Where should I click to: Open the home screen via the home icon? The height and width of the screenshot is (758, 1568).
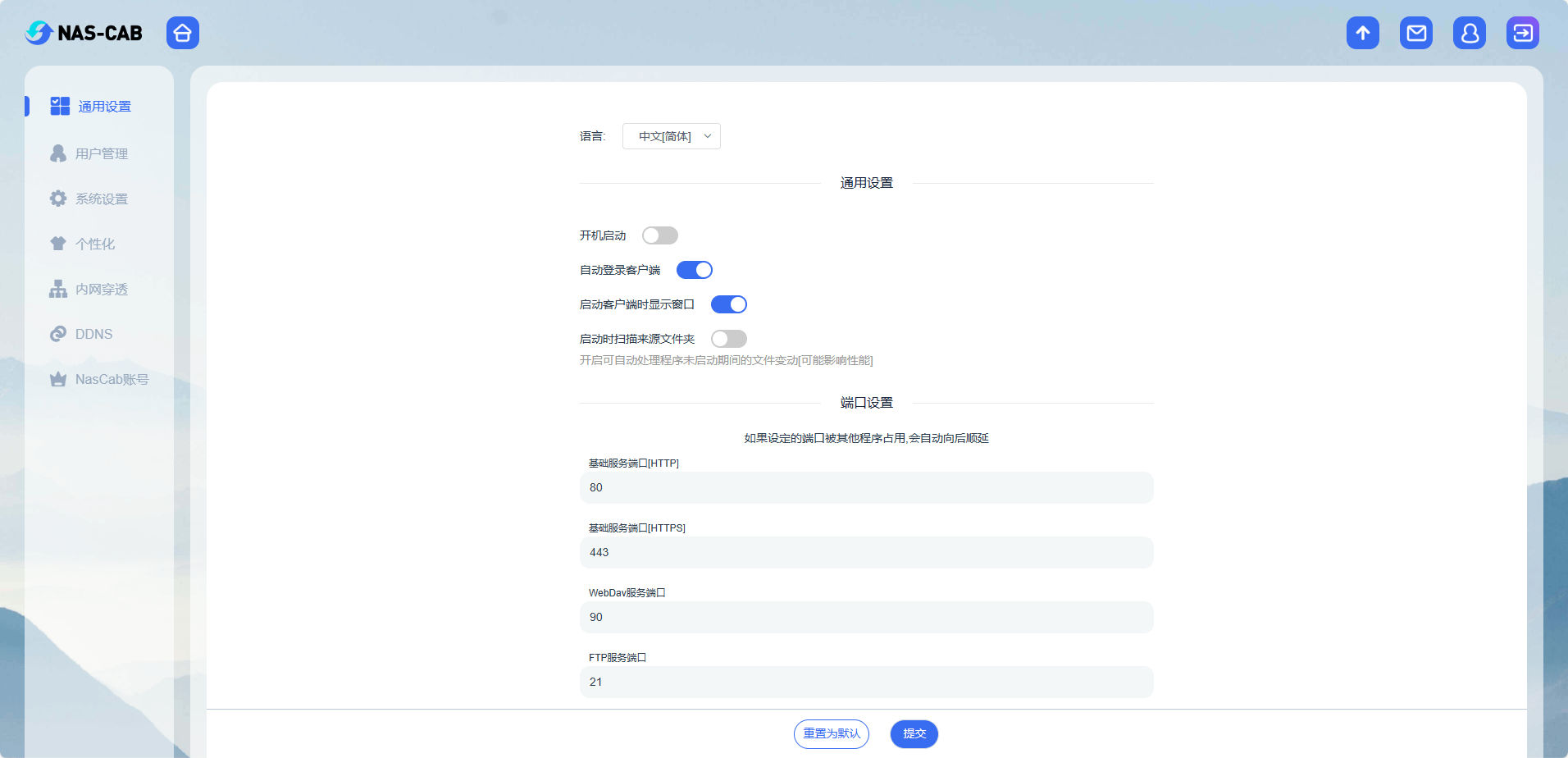coord(182,33)
